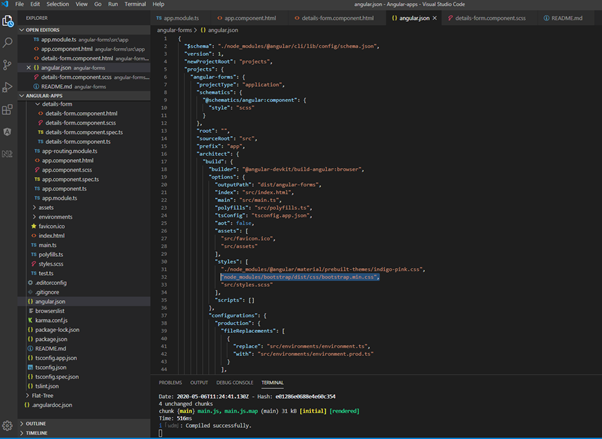Image resolution: width=602 pixels, height=439 pixels.
Task: Show the Problems panel tab
Action: 170,383
